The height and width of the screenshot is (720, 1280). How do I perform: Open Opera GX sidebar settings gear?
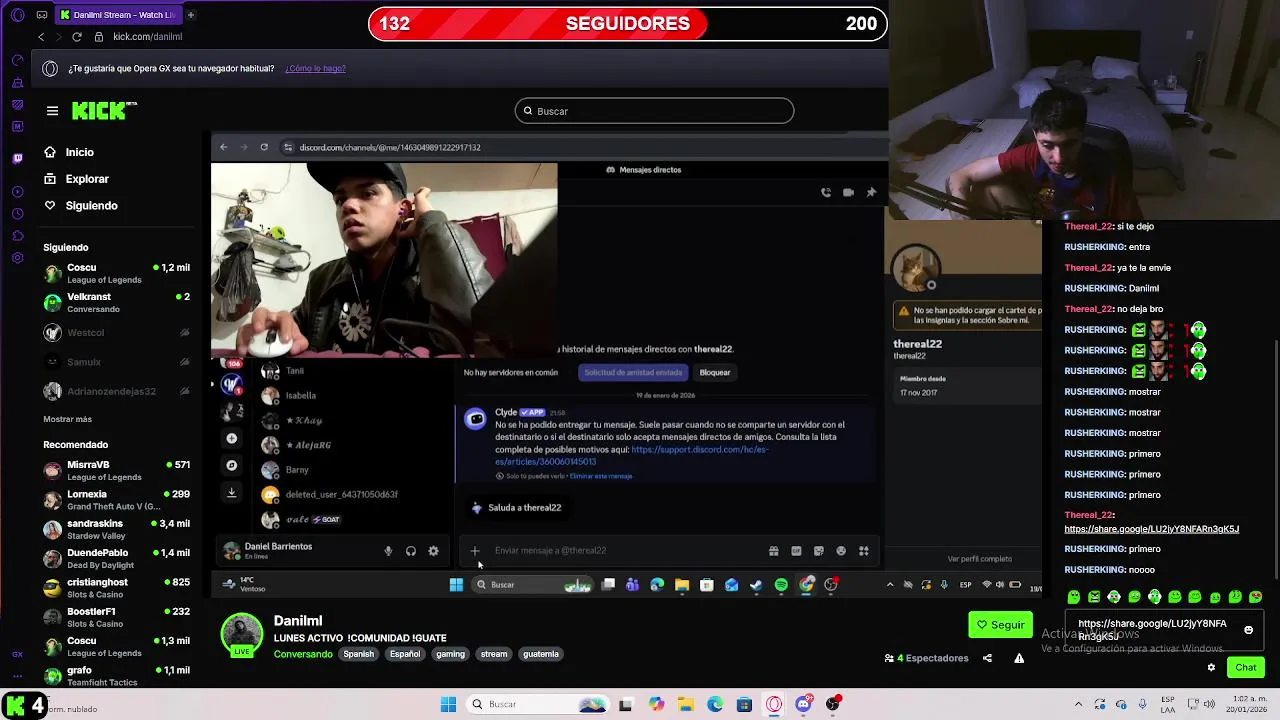[17, 258]
